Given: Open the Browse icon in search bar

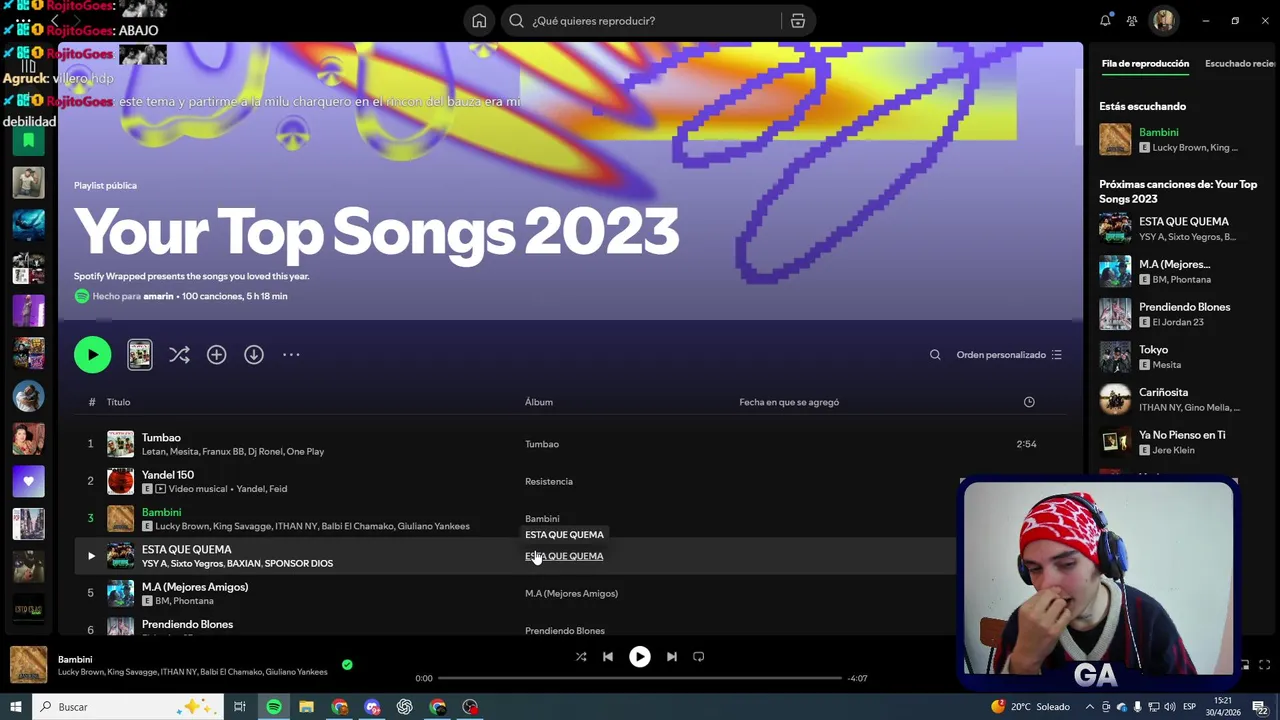Looking at the screenshot, I should [x=797, y=21].
